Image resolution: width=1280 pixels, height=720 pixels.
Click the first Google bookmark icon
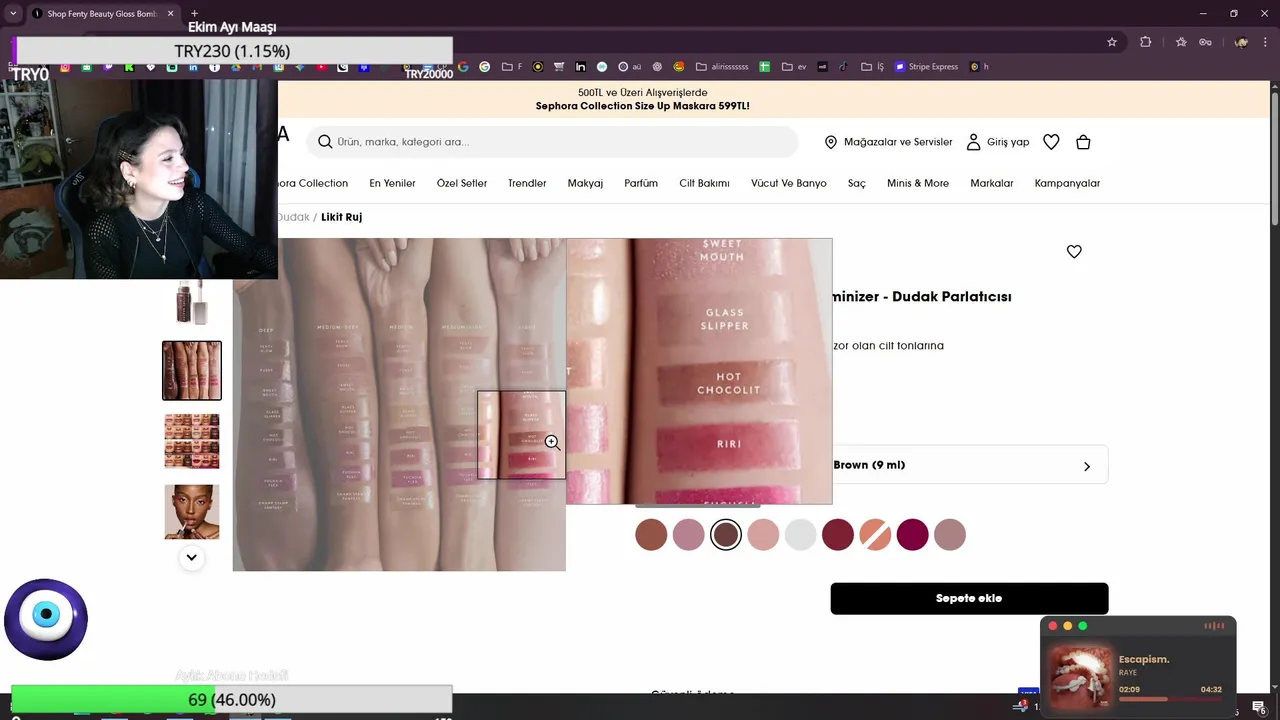(463, 67)
